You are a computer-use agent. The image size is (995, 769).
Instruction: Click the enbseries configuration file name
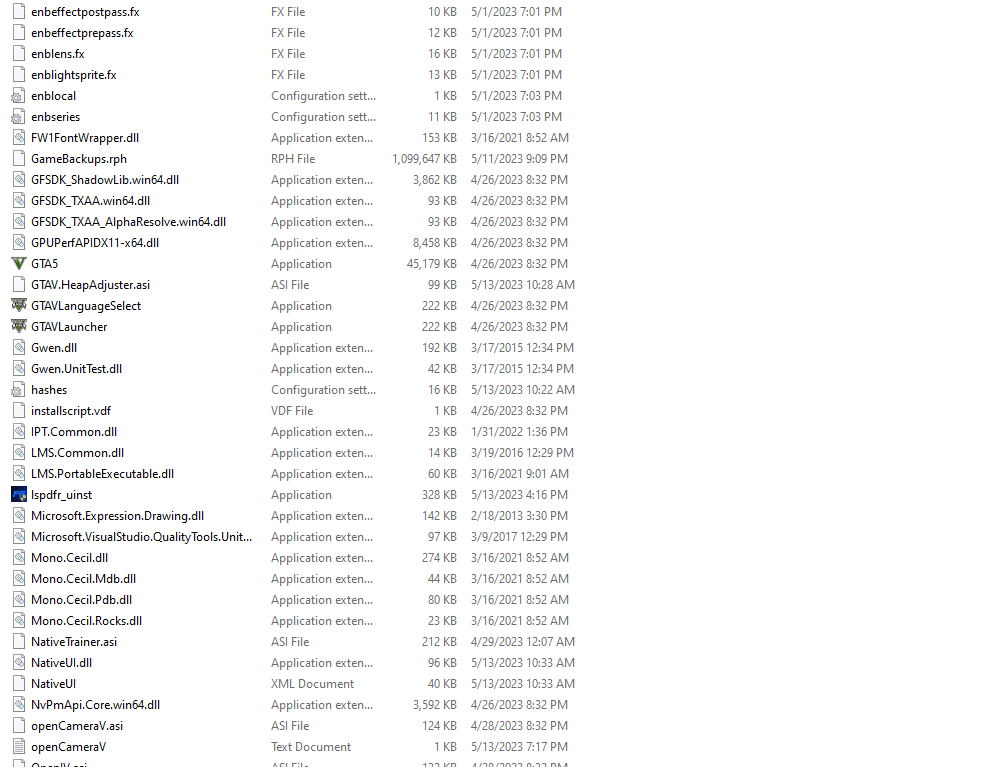56,117
